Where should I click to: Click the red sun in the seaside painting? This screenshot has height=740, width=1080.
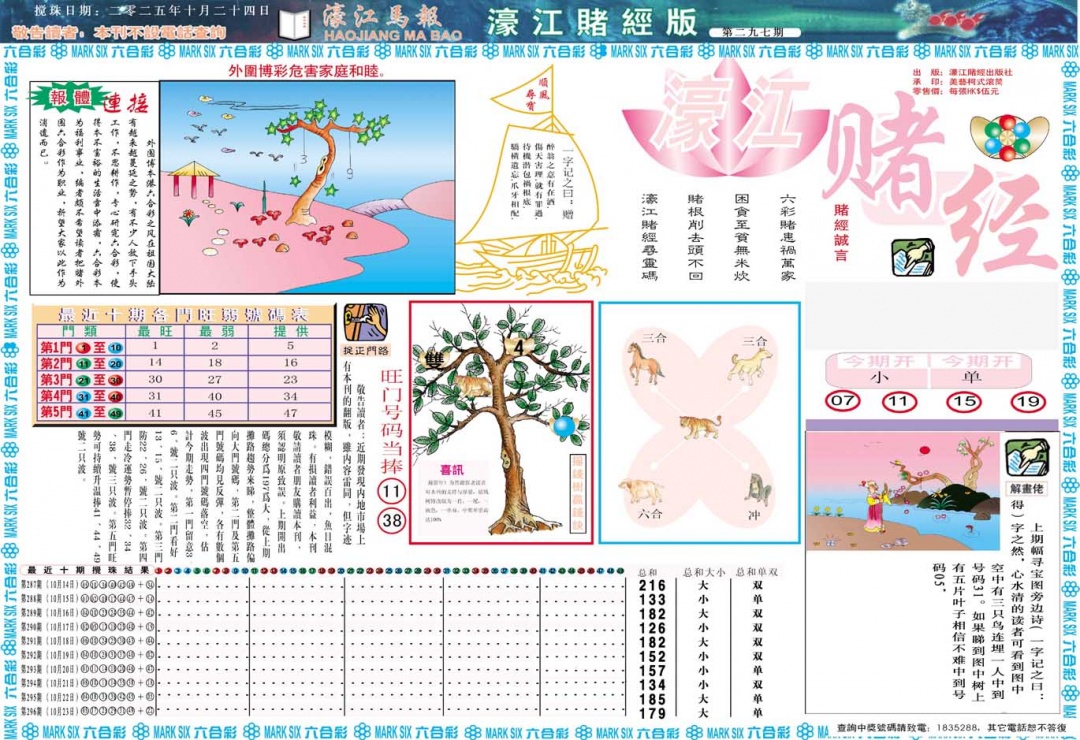tap(923, 450)
